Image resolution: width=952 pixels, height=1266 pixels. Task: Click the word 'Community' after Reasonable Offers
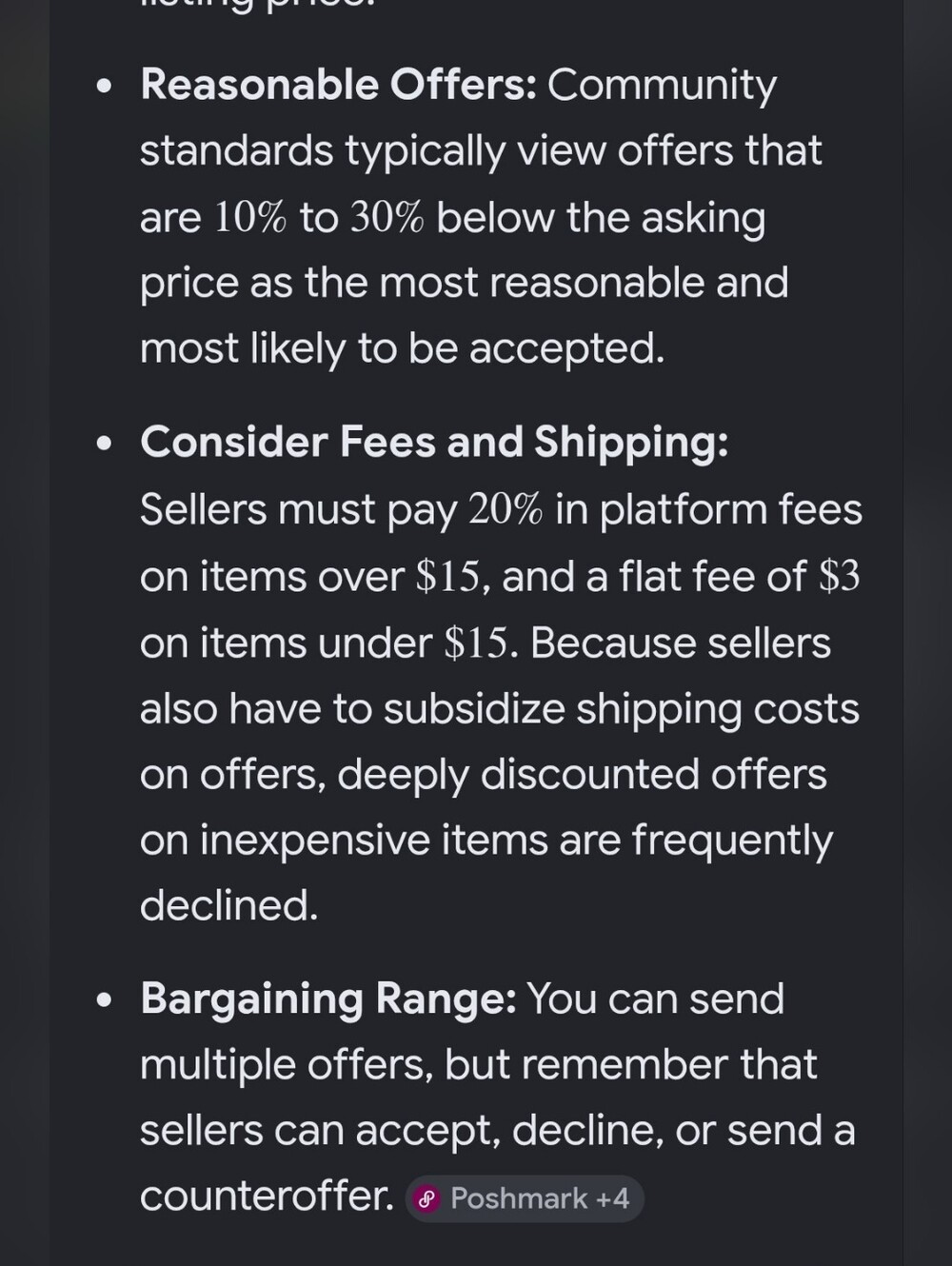pyautogui.click(x=662, y=85)
